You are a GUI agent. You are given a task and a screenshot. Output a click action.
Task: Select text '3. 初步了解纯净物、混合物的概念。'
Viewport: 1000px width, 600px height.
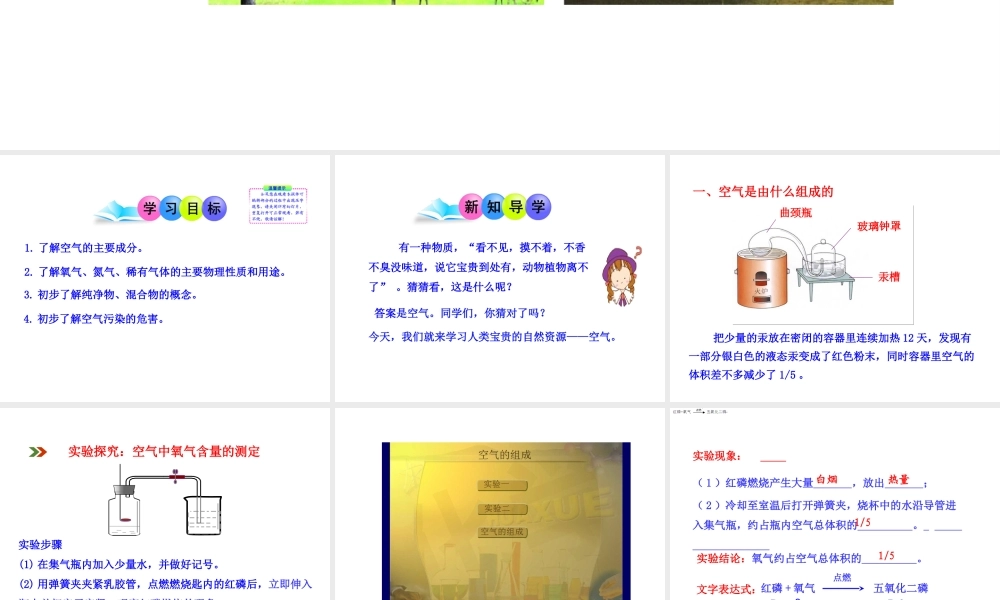click(111, 295)
